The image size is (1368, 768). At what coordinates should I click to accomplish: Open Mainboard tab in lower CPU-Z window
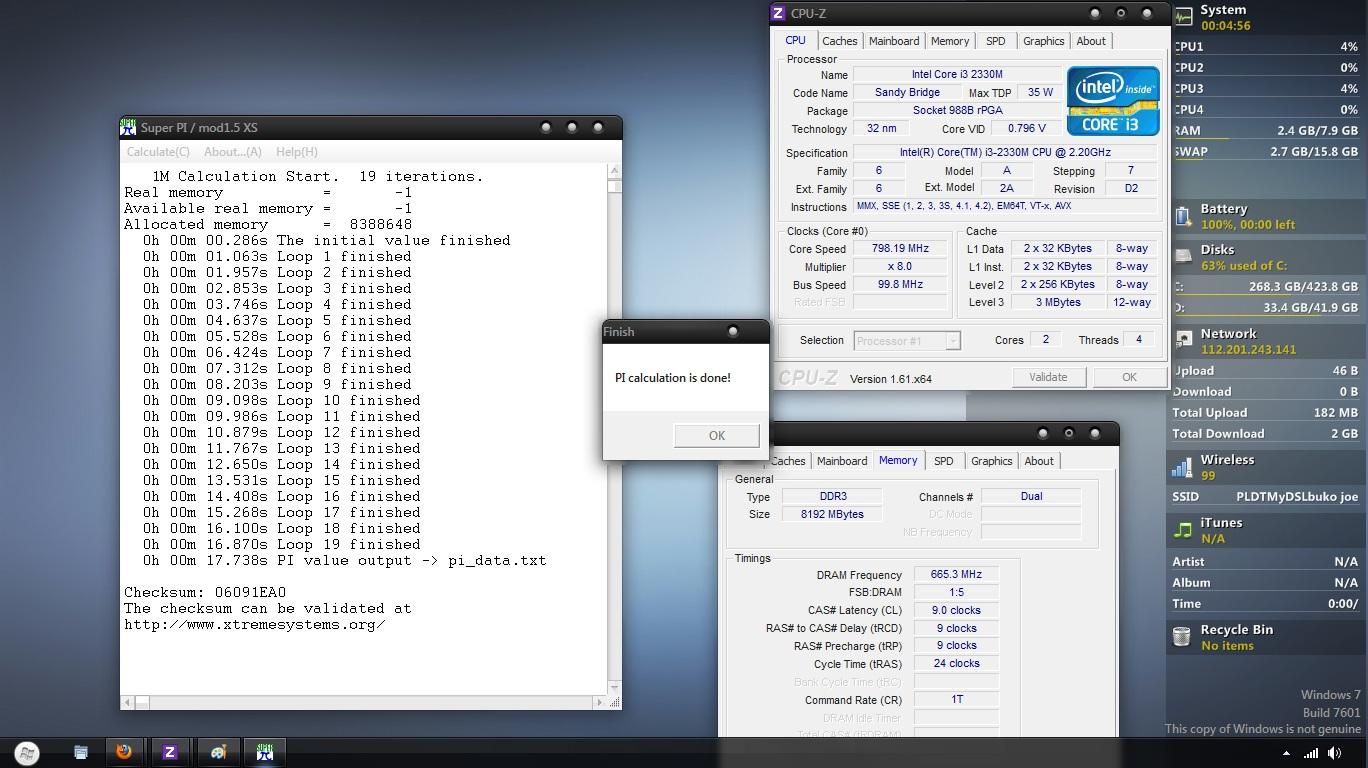click(842, 461)
